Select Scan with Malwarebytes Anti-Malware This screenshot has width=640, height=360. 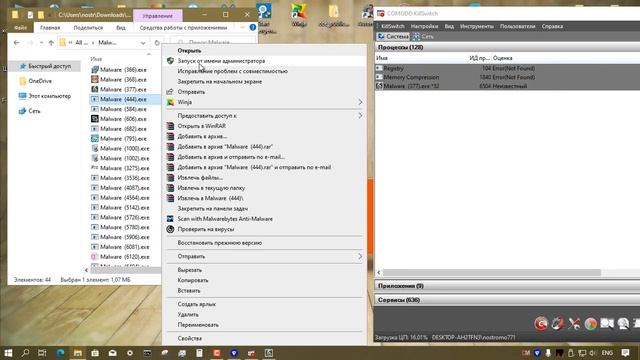click(264, 219)
